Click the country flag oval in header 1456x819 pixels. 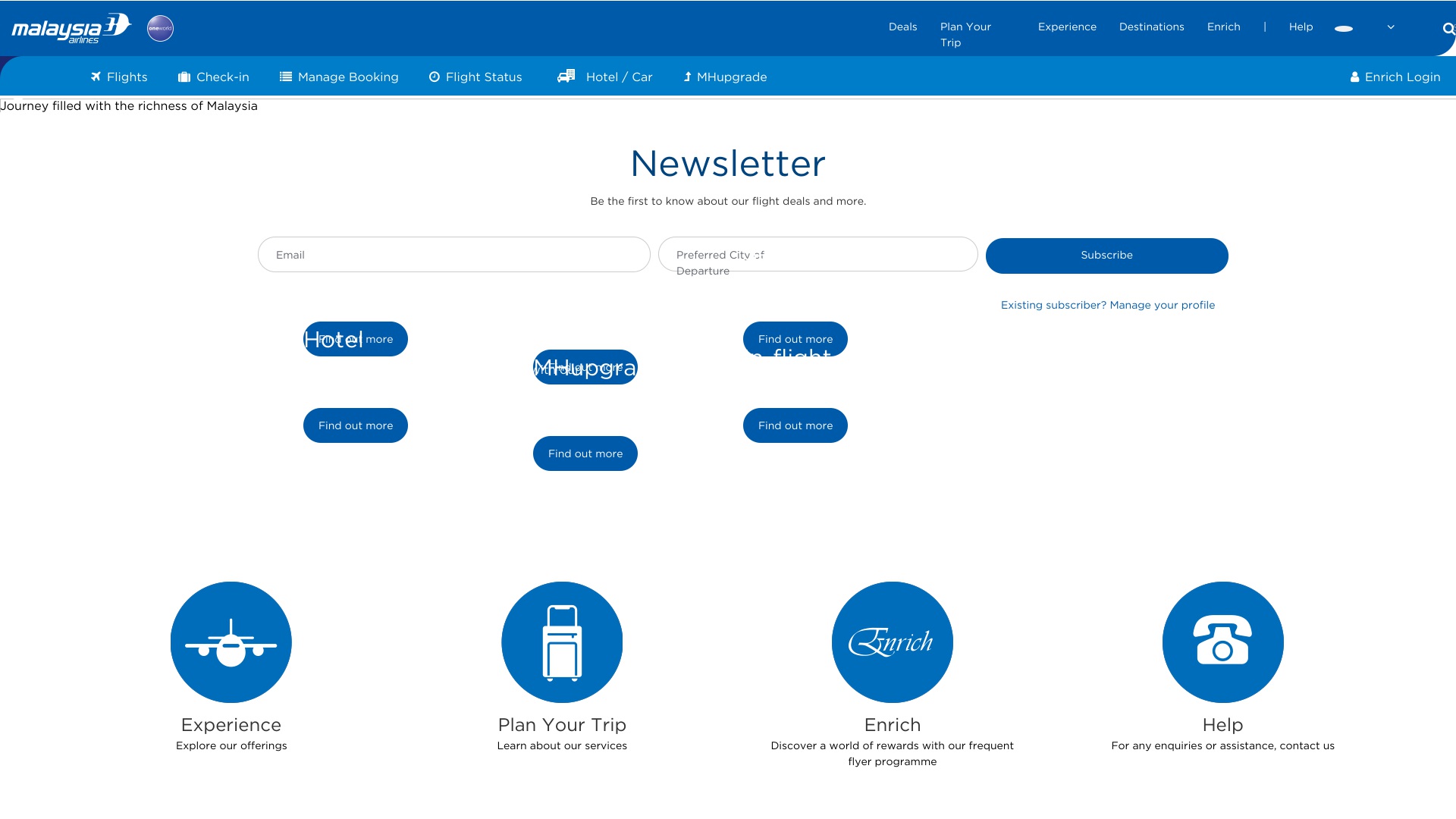tap(1344, 29)
